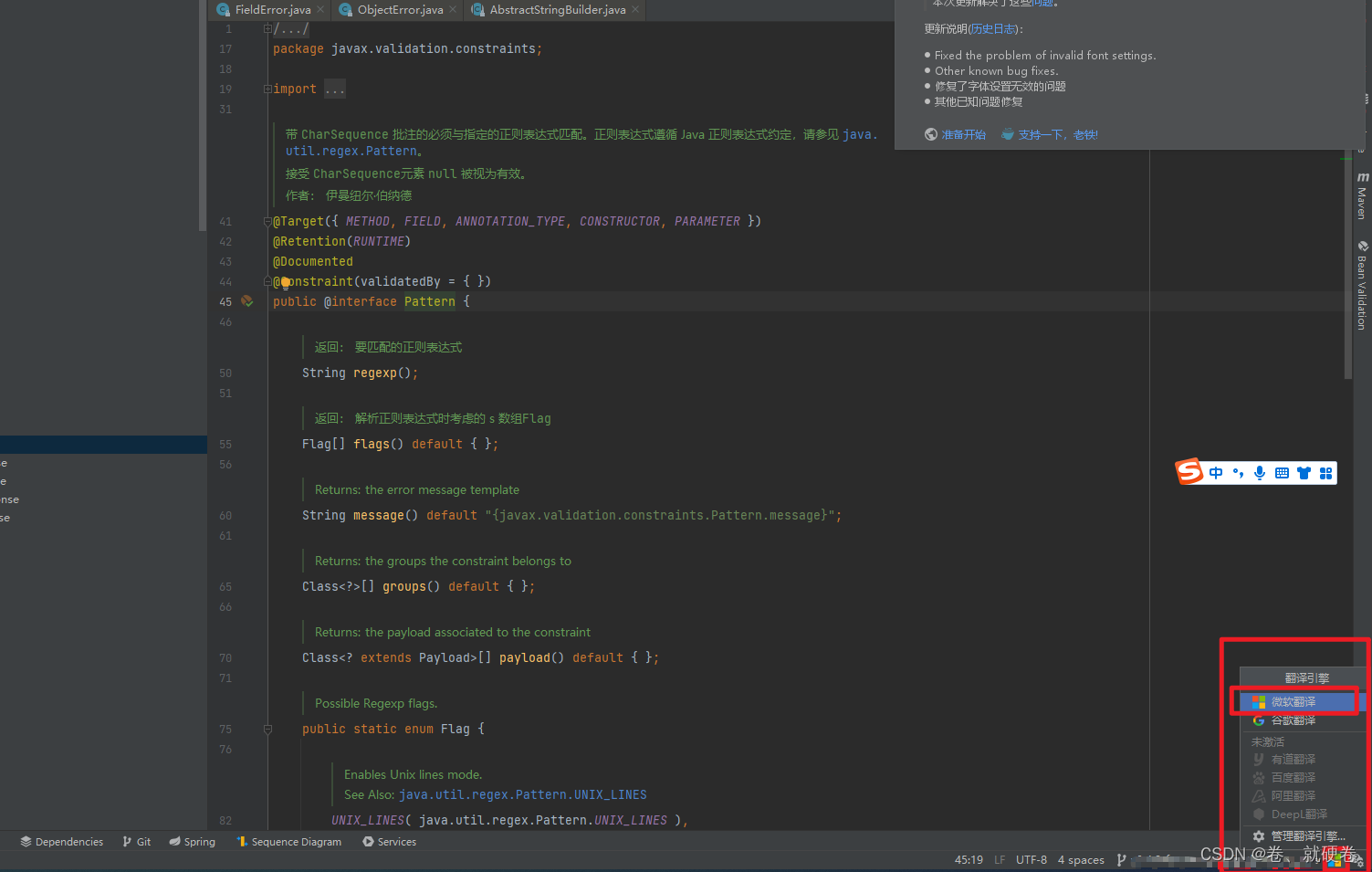Click the gutter icon next to line 45
This screenshot has height=872, width=1372.
(246, 300)
